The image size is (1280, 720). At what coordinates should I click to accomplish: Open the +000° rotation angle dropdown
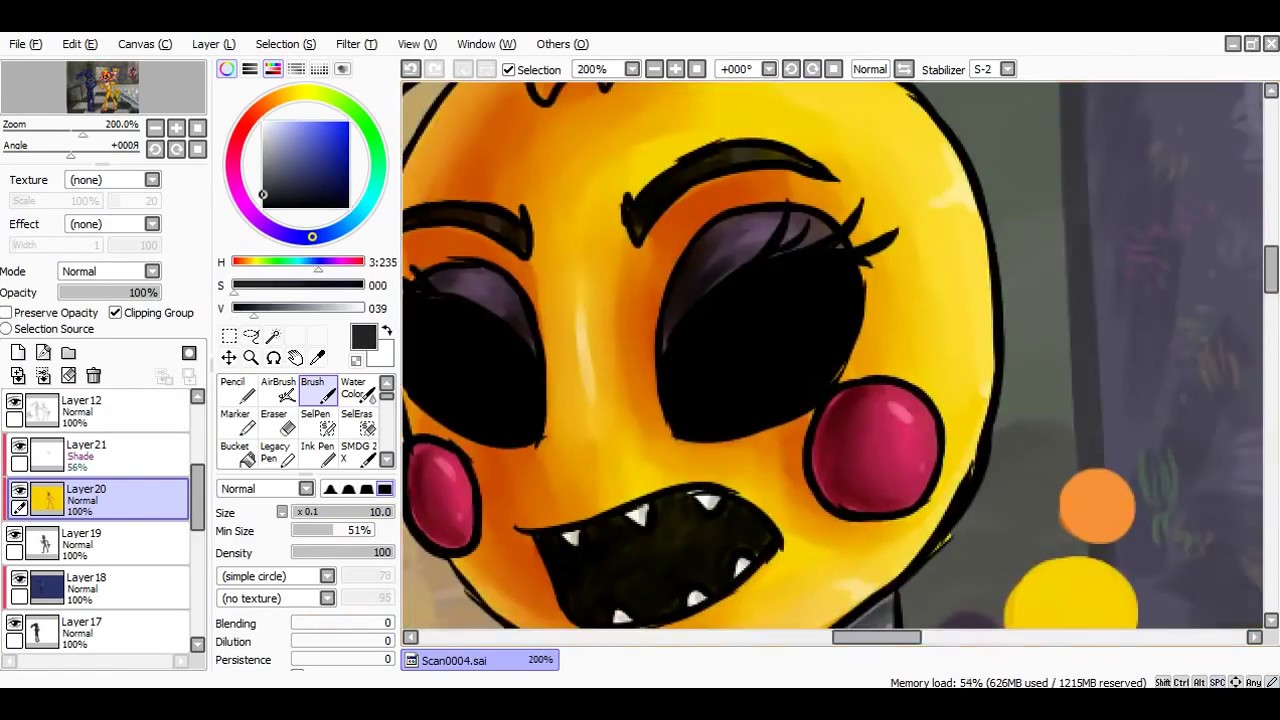769,69
